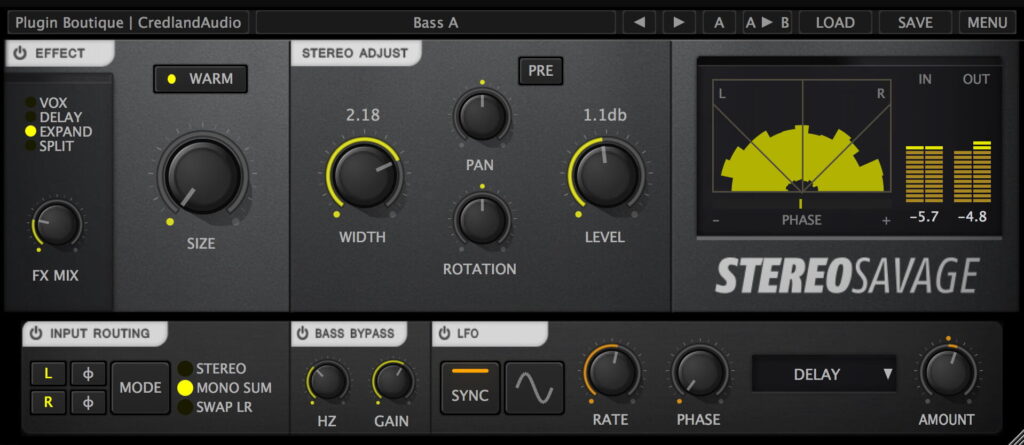
Task: Go to previous preset arrow
Action: point(639,22)
